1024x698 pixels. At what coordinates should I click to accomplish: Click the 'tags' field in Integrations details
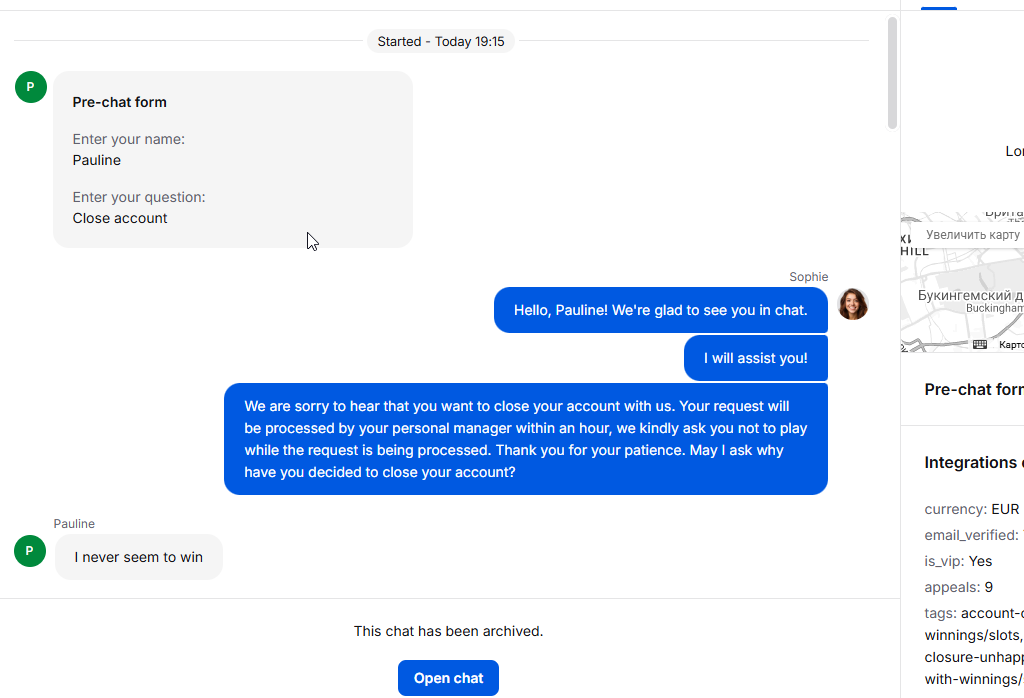pos(940,613)
